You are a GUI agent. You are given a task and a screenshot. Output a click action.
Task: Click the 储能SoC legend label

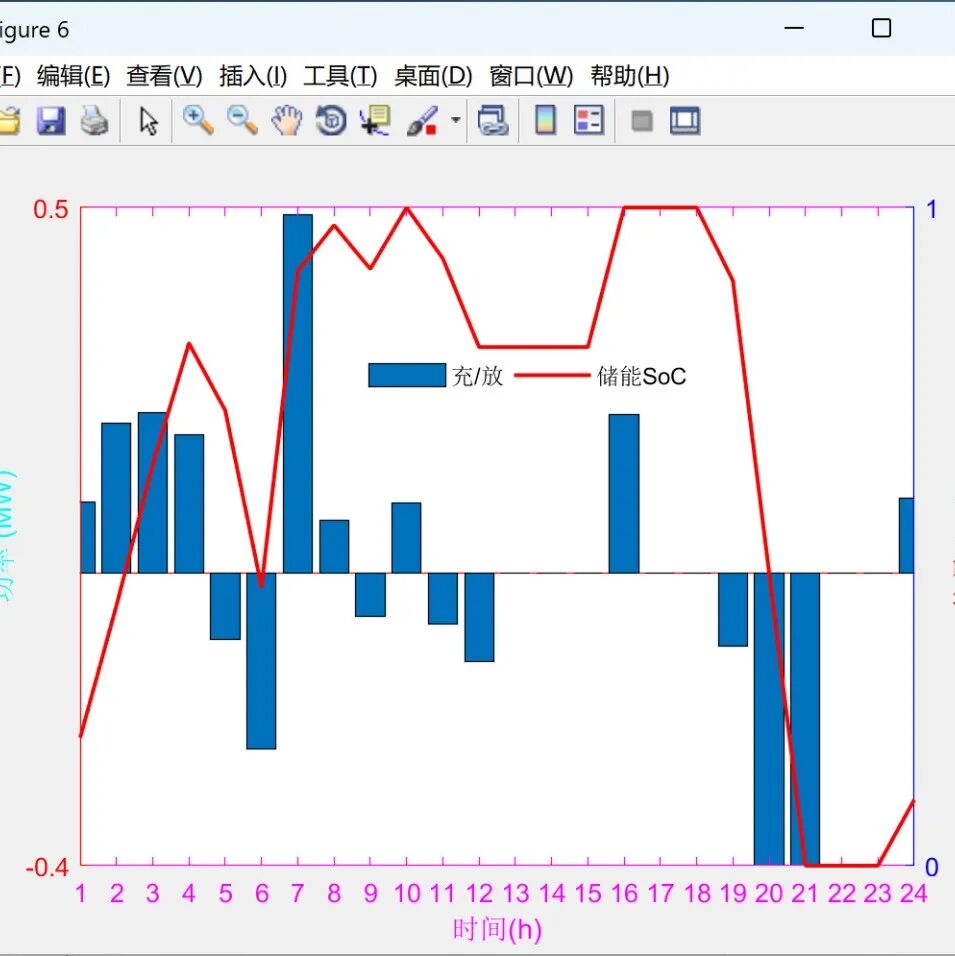pos(642,376)
